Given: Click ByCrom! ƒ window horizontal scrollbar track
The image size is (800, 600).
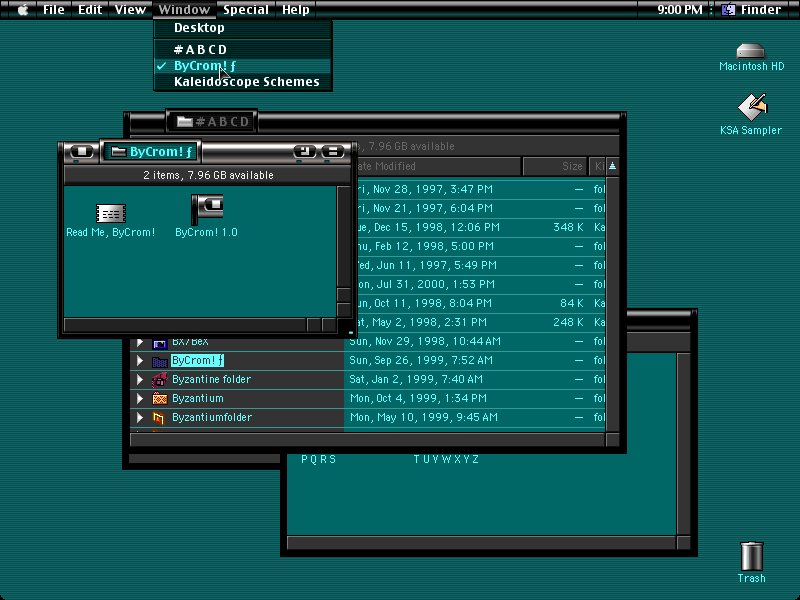Looking at the screenshot, I should click(185, 324).
